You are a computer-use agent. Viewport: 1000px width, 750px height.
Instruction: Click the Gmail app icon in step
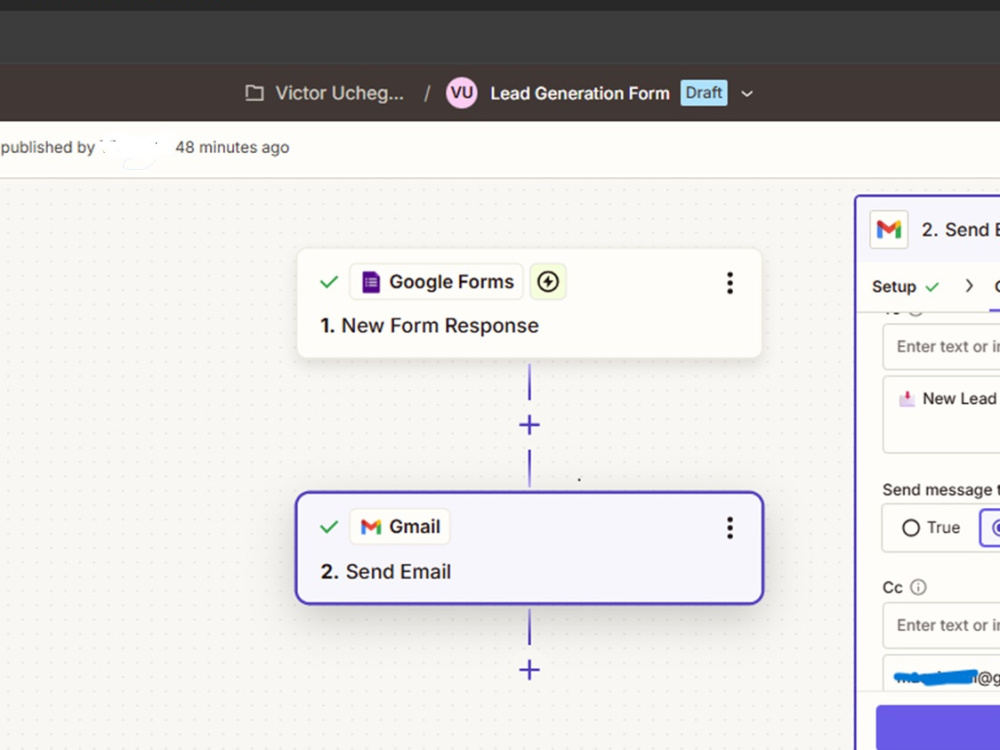pyautogui.click(x=371, y=527)
